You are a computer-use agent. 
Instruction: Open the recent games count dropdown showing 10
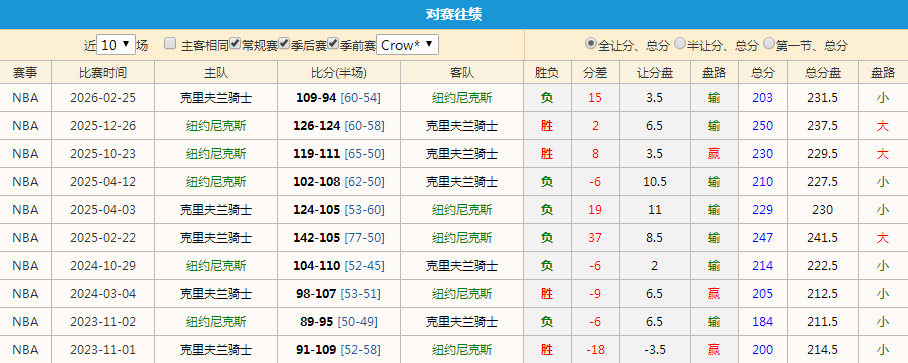click(x=116, y=45)
